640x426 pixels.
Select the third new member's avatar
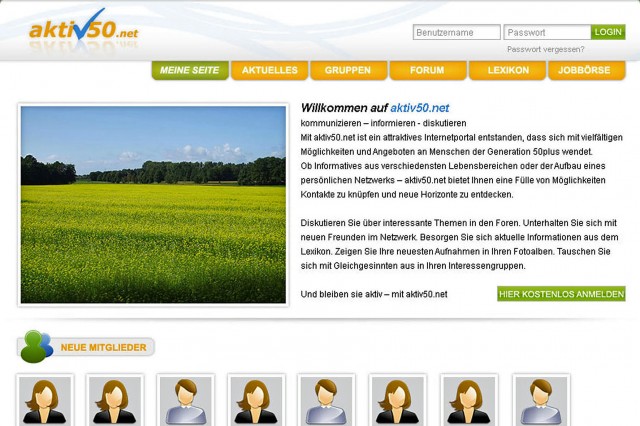pos(187,401)
